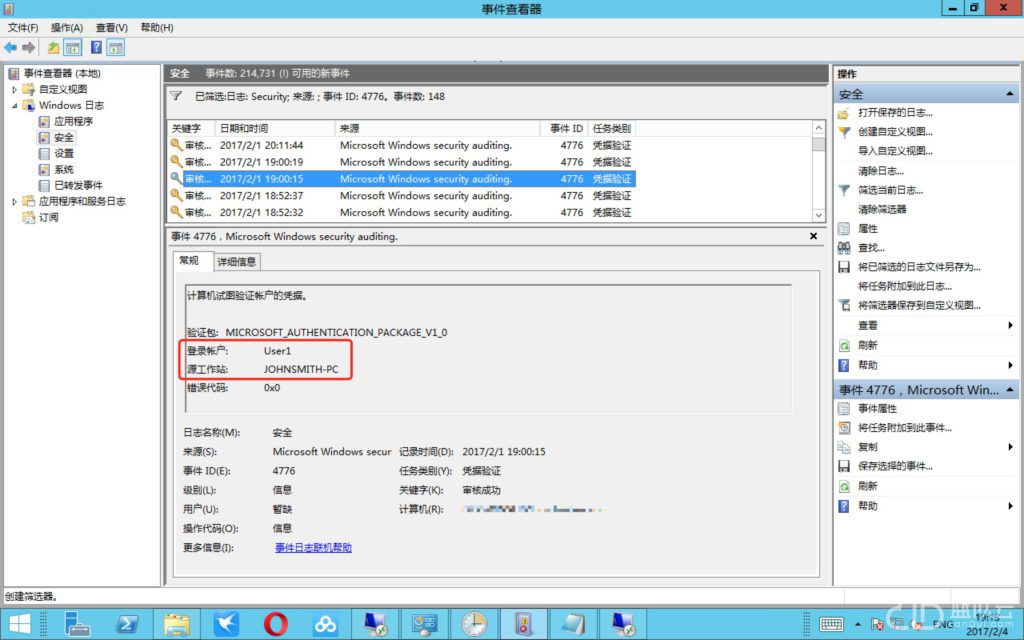This screenshot has width=1024, height=640.
Task: Click 刷新 under the 安全 actions section
Action: [x=867, y=345]
